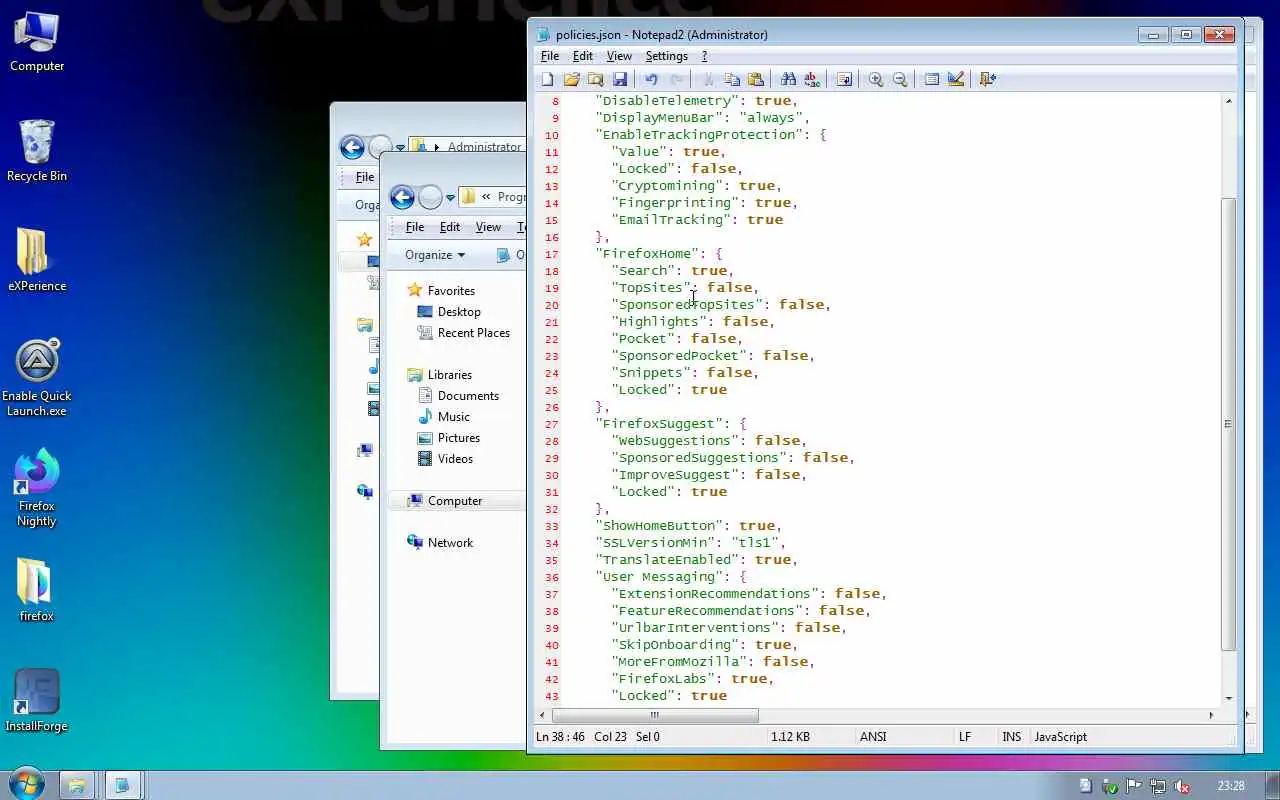Open Find with the binoculars icon
Screen dimensions: 1280x800
[x=788, y=79]
